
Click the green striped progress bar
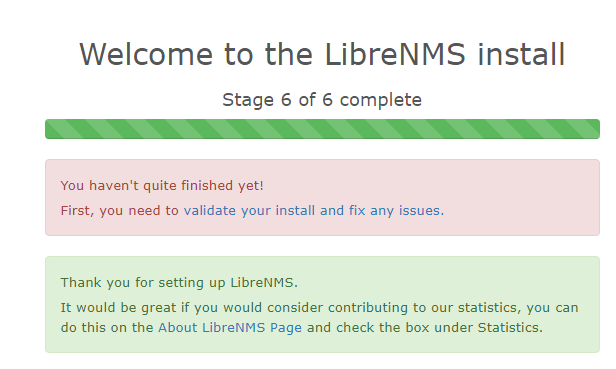pos(322,129)
